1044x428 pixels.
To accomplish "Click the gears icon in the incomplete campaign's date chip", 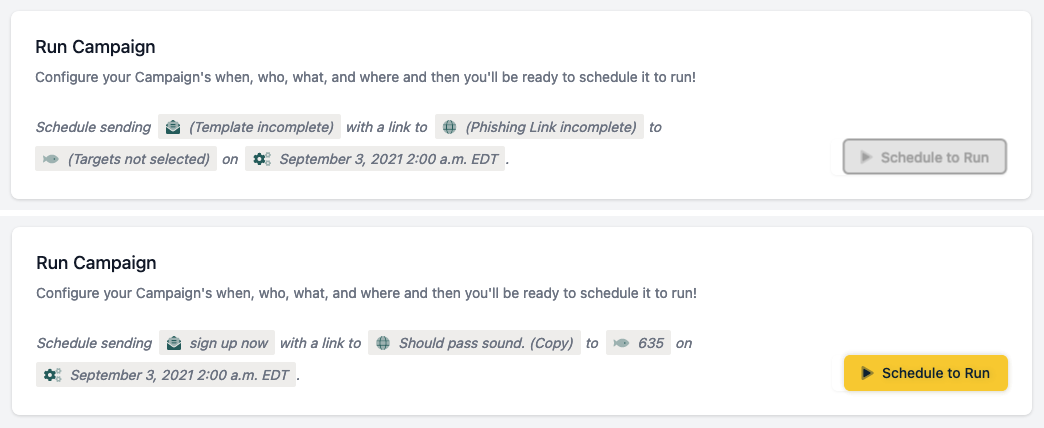I will coord(262,158).
